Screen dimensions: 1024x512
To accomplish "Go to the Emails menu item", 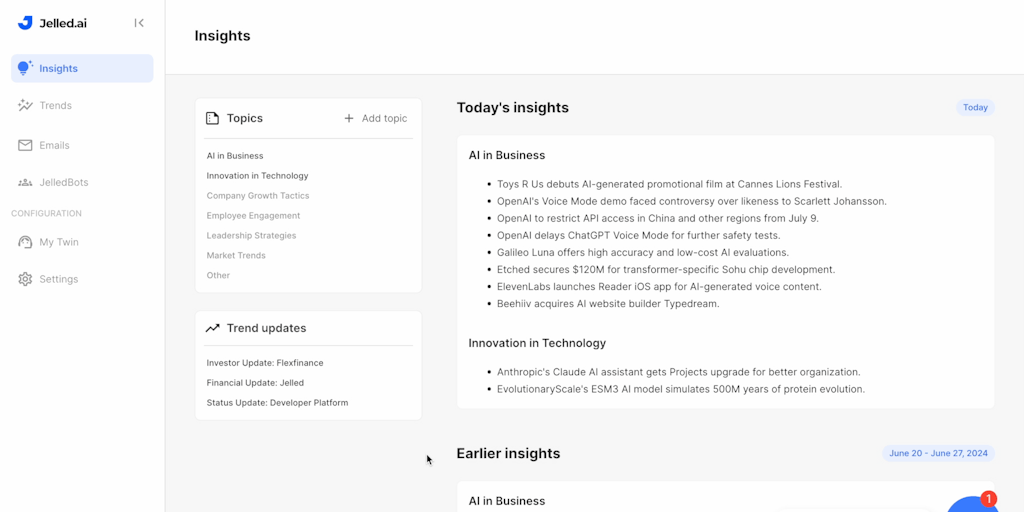I will tap(55, 145).
